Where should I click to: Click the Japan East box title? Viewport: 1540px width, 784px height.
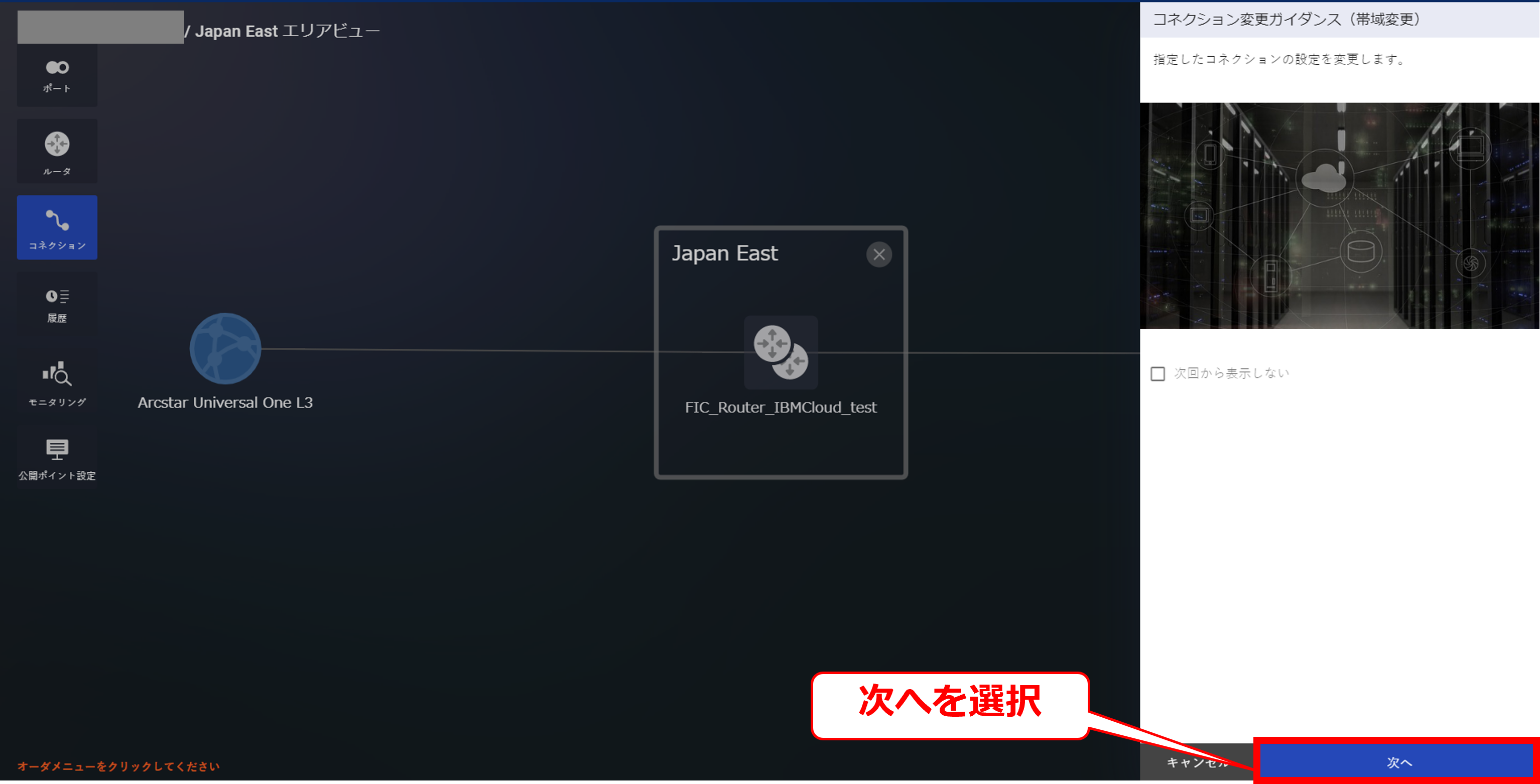(724, 253)
